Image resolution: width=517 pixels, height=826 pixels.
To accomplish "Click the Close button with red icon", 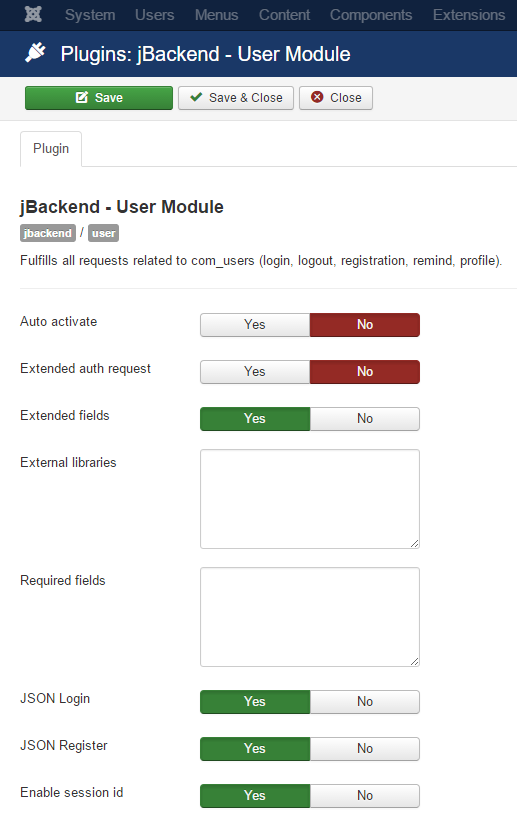I will (336, 98).
